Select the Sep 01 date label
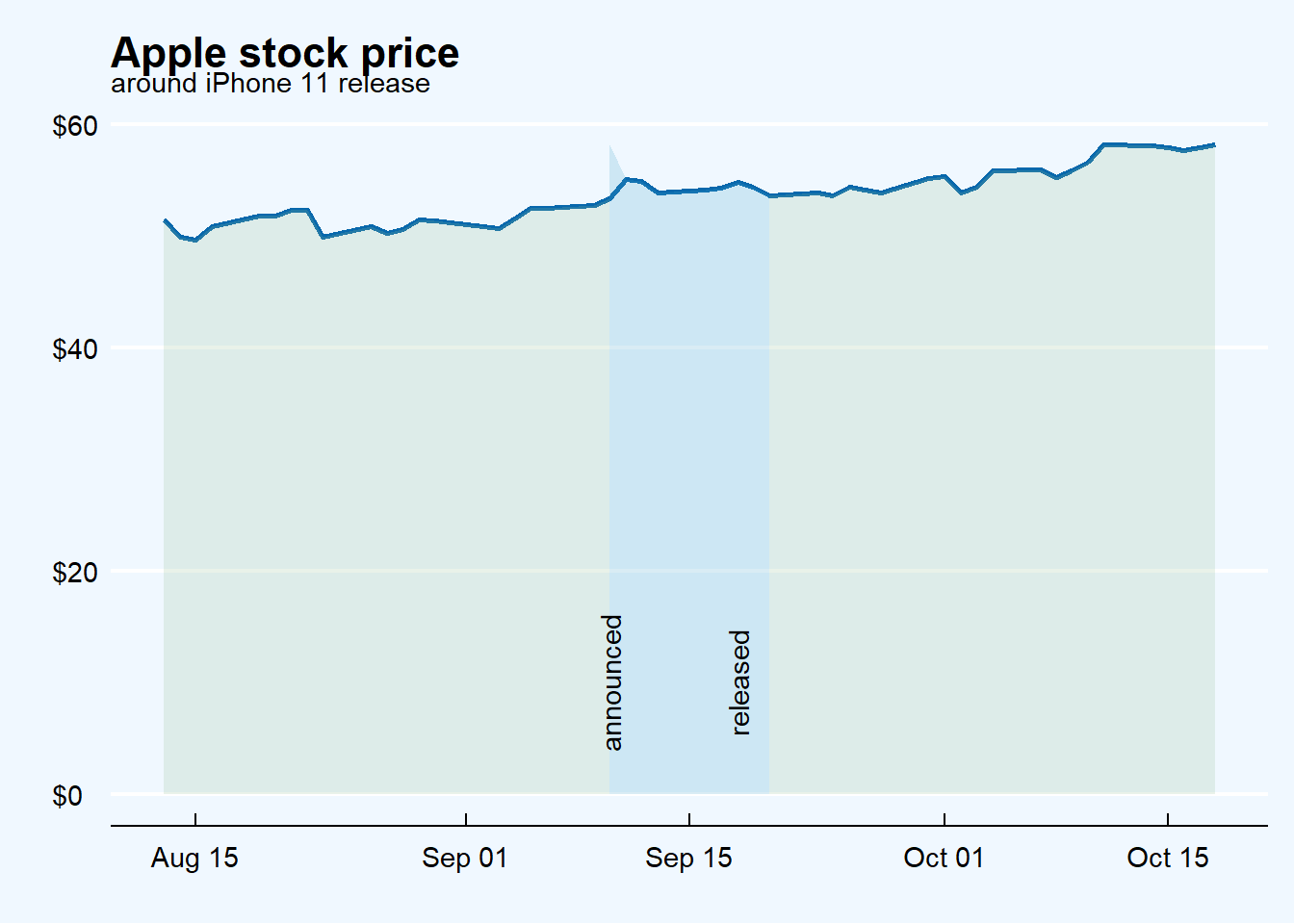This screenshot has width=1294, height=924. pos(465,858)
